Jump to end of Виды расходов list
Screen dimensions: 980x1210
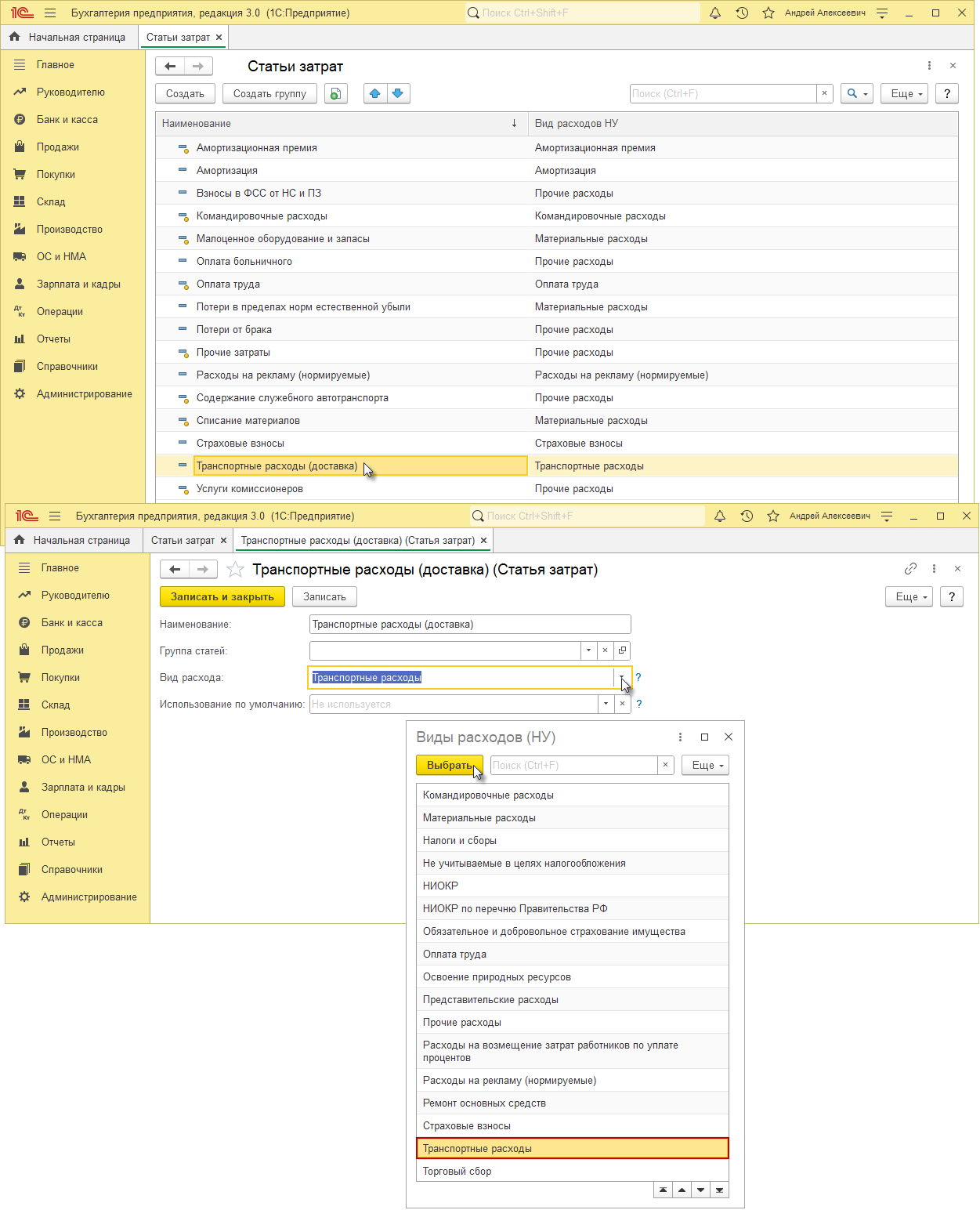(x=719, y=1190)
